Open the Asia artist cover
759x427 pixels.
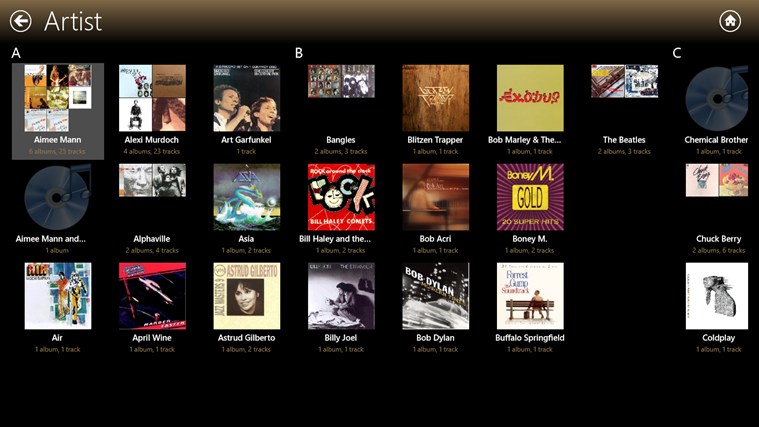coord(246,197)
